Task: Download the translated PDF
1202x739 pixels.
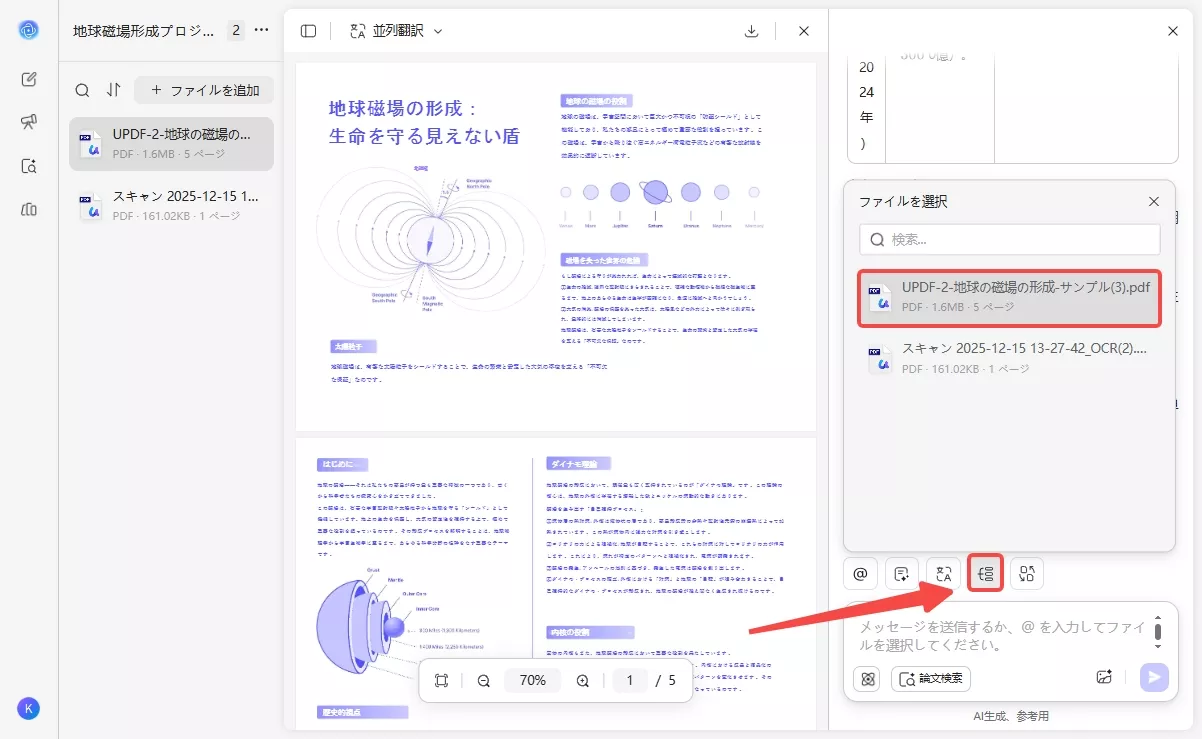Action: pos(751,30)
